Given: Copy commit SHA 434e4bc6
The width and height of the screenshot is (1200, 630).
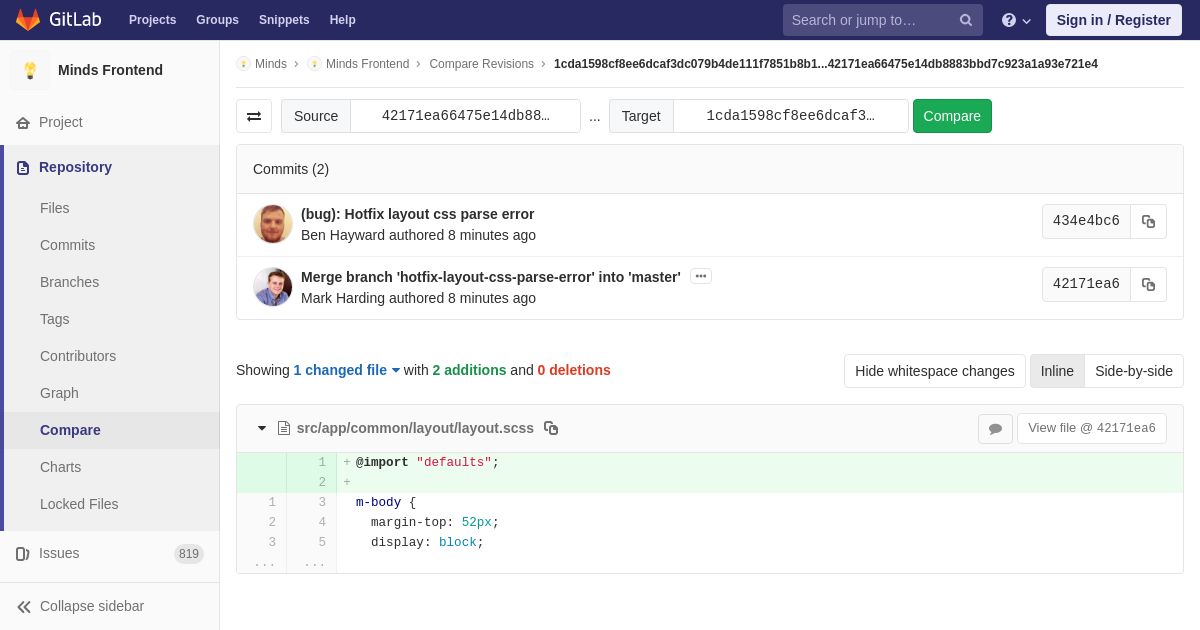Looking at the screenshot, I should tap(1148, 221).
